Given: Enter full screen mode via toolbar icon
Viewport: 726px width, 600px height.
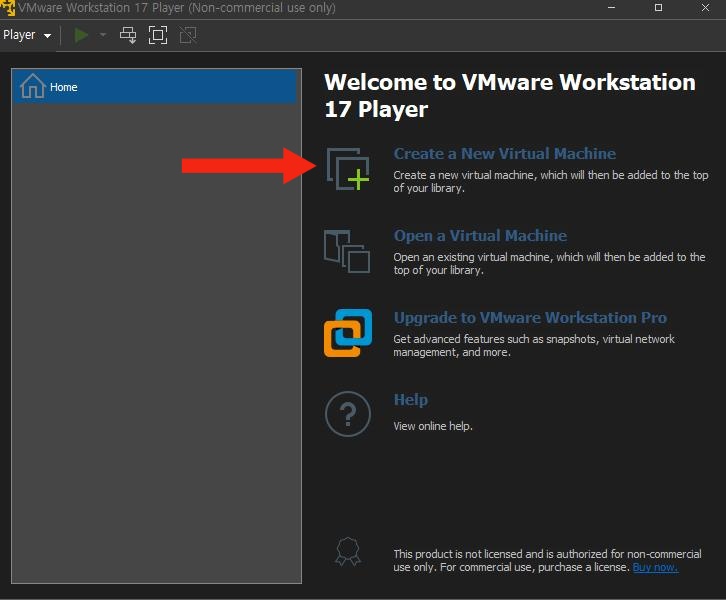Looking at the screenshot, I should coord(158,35).
